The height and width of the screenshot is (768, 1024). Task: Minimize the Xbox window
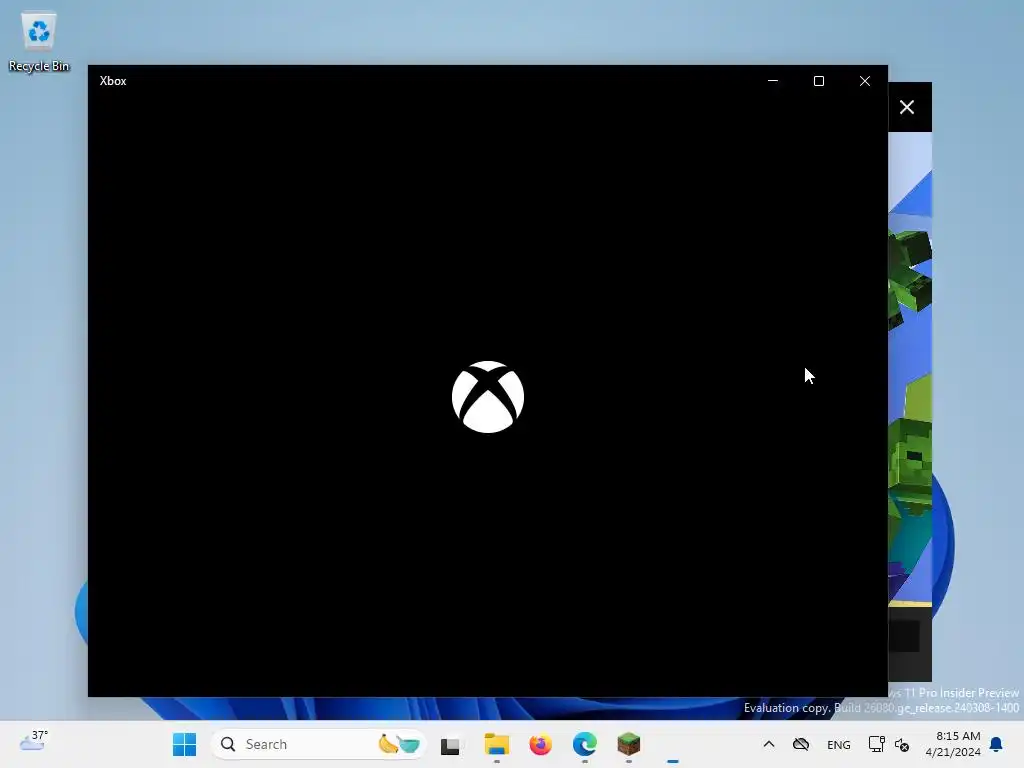773,81
